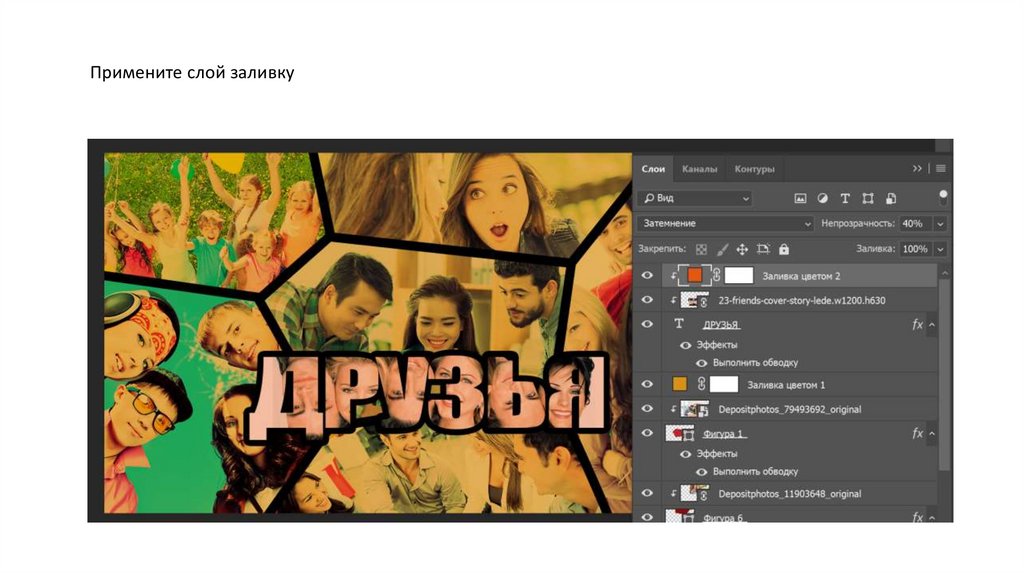This screenshot has height=574, width=1024.
Task: Open the Layers panel hamburger menu
Action: pos(941,168)
